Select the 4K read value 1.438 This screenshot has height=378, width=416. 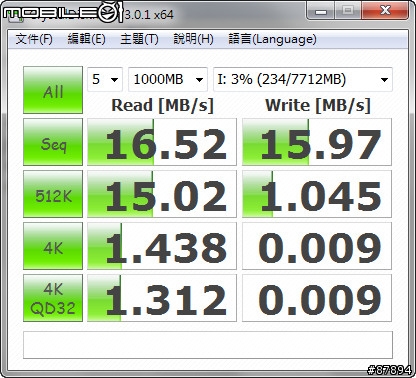tap(162, 246)
